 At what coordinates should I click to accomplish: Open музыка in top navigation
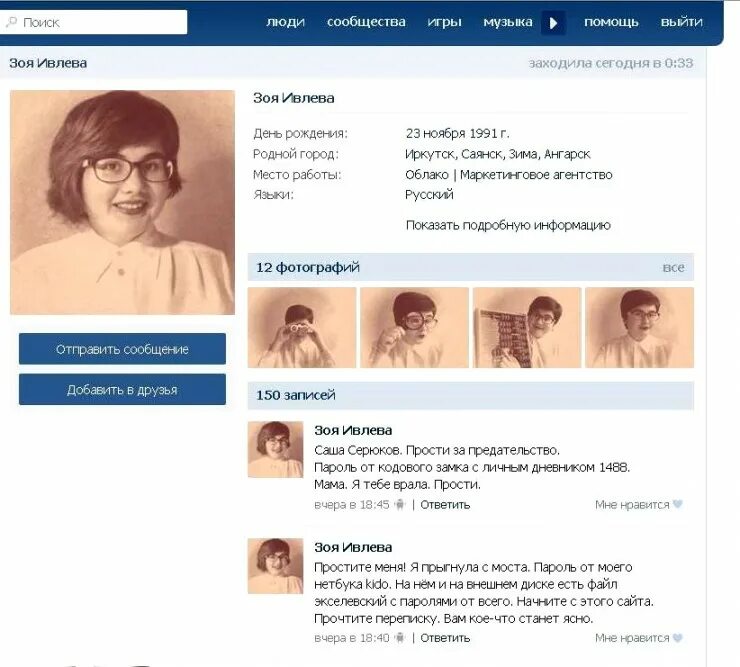[508, 22]
